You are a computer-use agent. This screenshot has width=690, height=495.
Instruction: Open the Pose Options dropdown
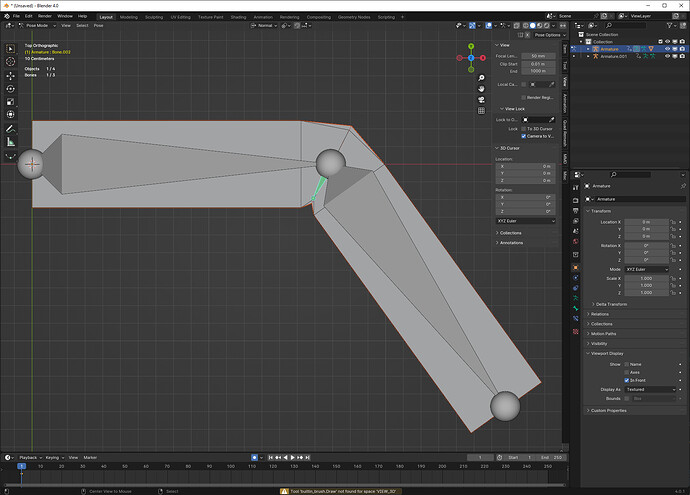[x=550, y=35]
